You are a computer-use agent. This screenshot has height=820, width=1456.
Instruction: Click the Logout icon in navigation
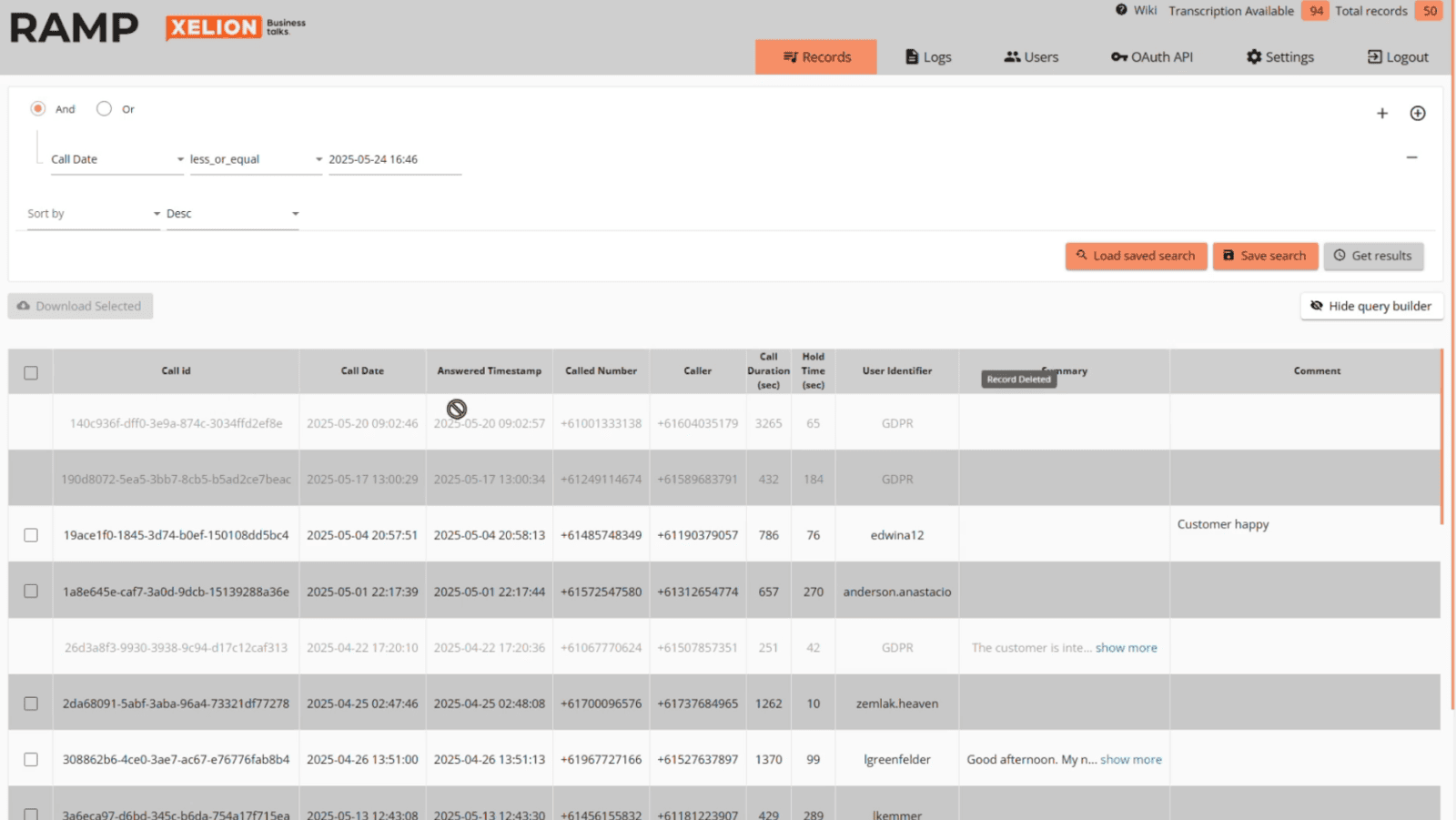coord(1374,56)
